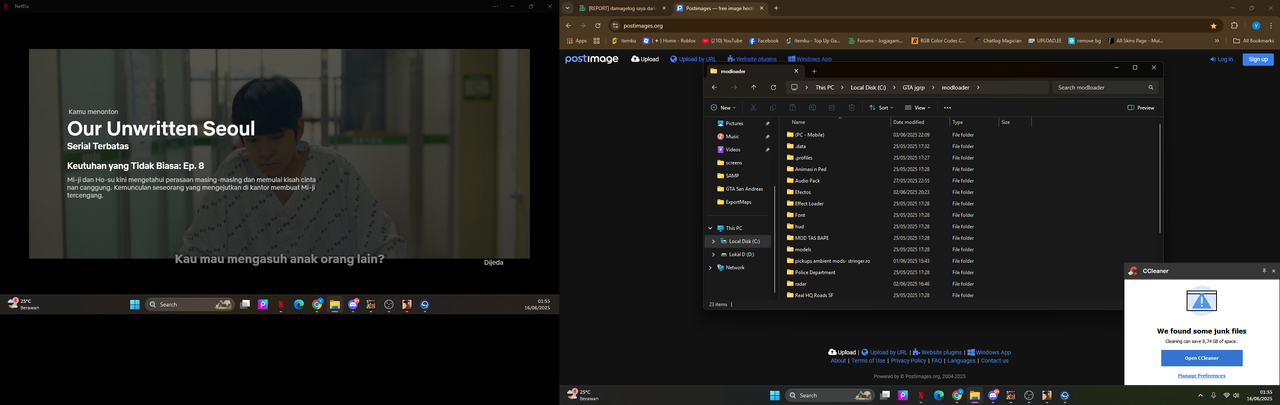The width and height of the screenshot is (1280, 405).
Task: Switch to the [REPORT] damagelog Chrome tab
Action: point(622,8)
